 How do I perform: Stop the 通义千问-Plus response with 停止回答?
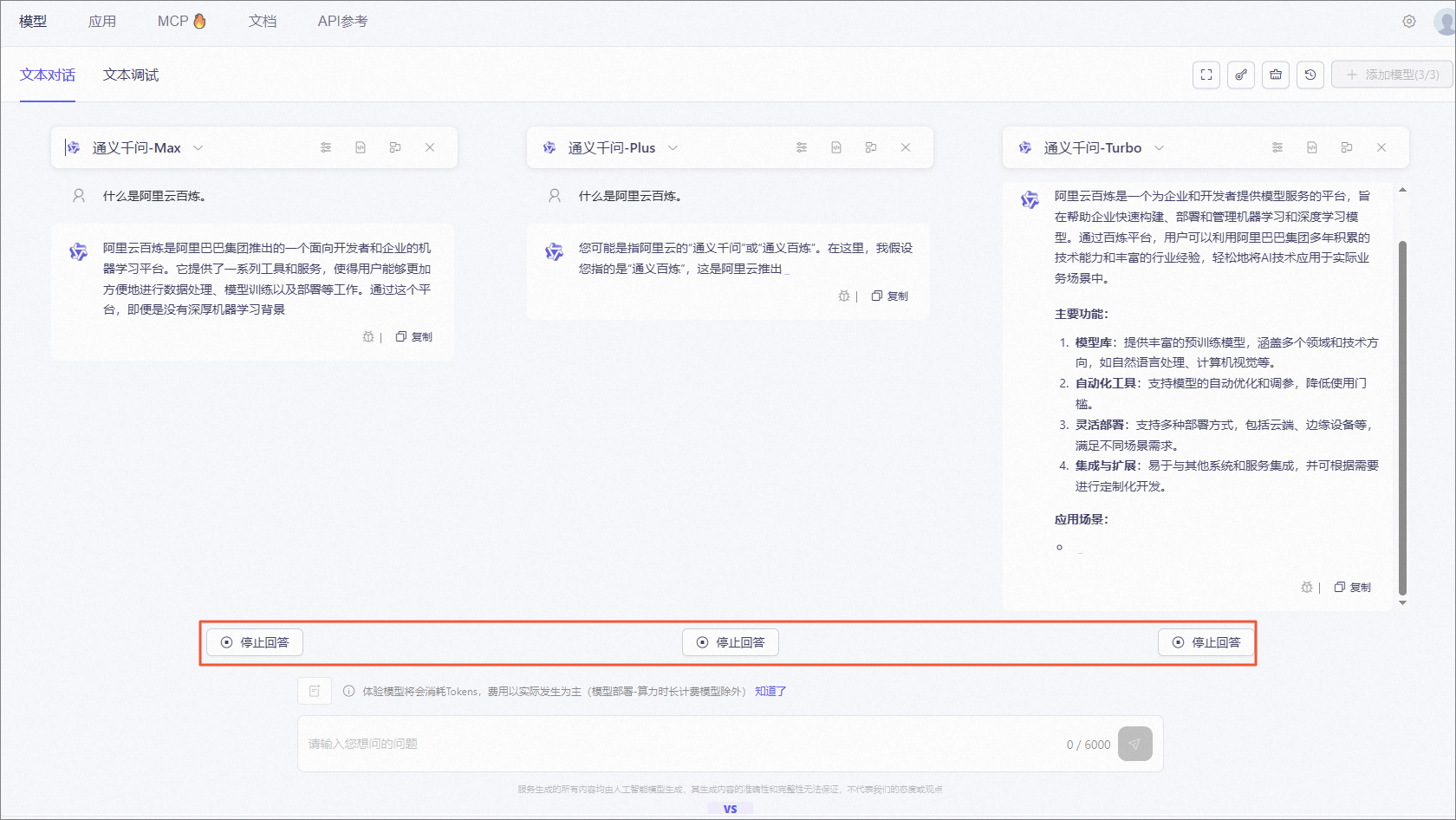pyautogui.click(x=731, y=642)
